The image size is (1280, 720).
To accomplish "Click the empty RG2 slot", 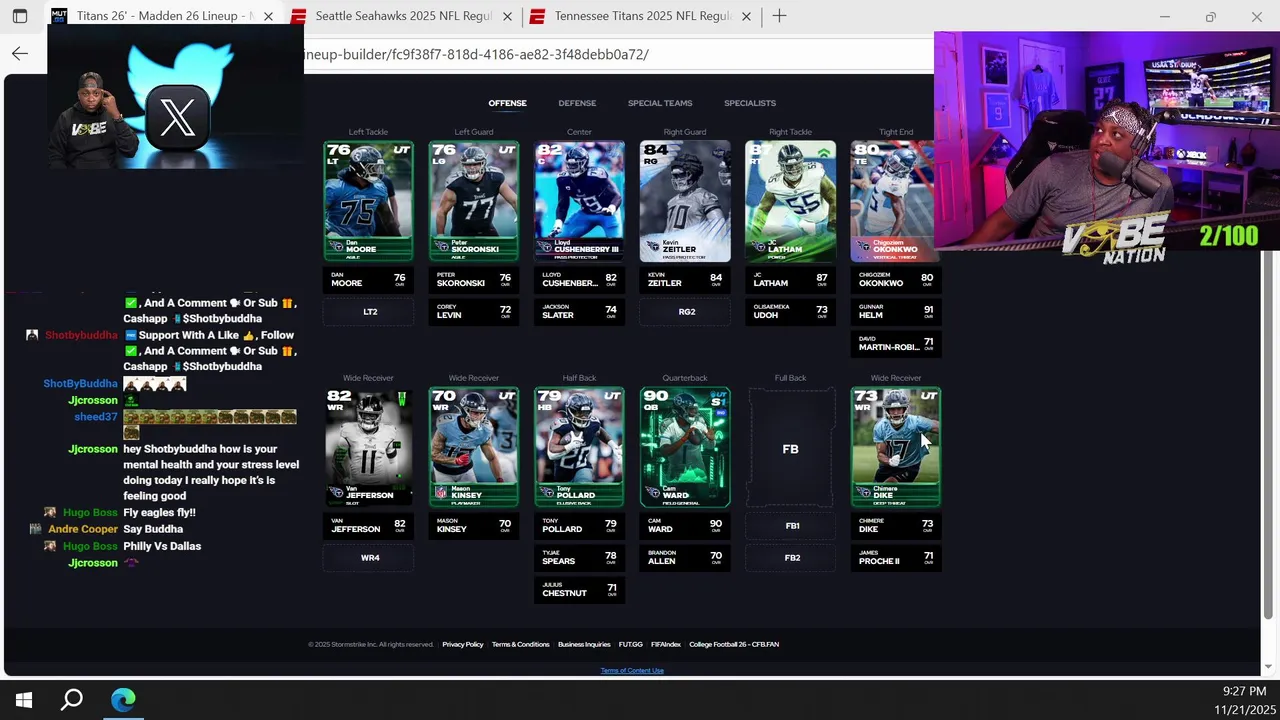I will click(685, 312).
